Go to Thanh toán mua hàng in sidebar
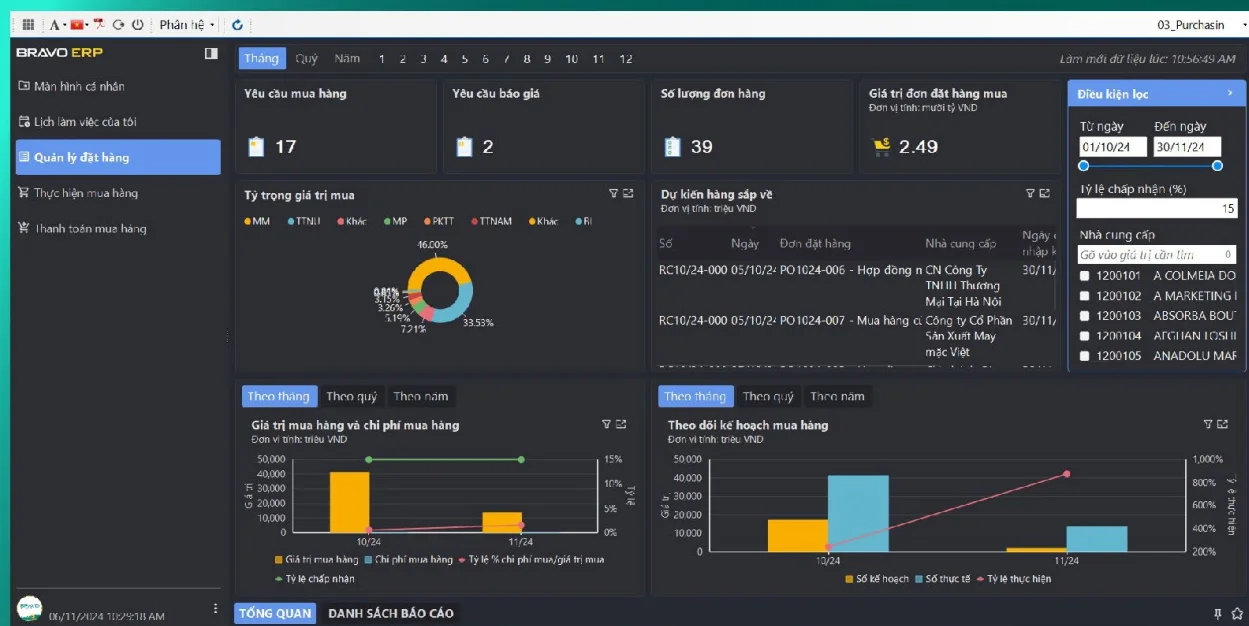The height and width of the screenshot is (626, 1249). (x=90, y=229)
